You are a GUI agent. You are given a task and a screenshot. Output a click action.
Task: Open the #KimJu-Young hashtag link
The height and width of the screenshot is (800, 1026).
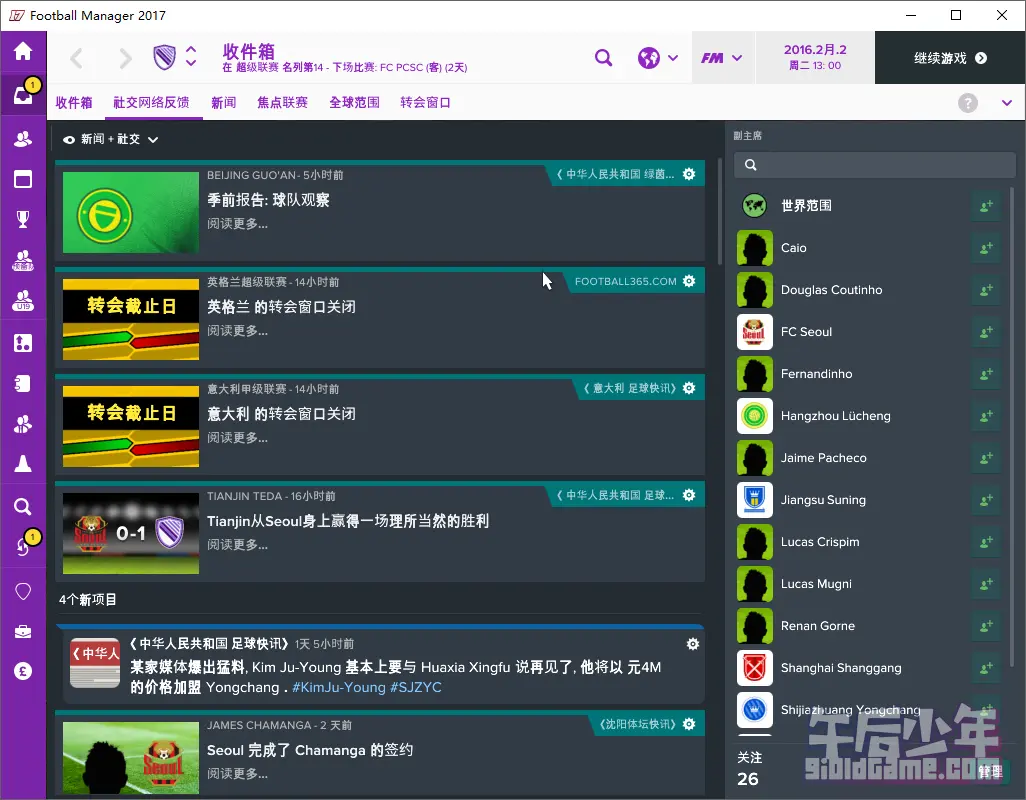click(x=339, y=687)
